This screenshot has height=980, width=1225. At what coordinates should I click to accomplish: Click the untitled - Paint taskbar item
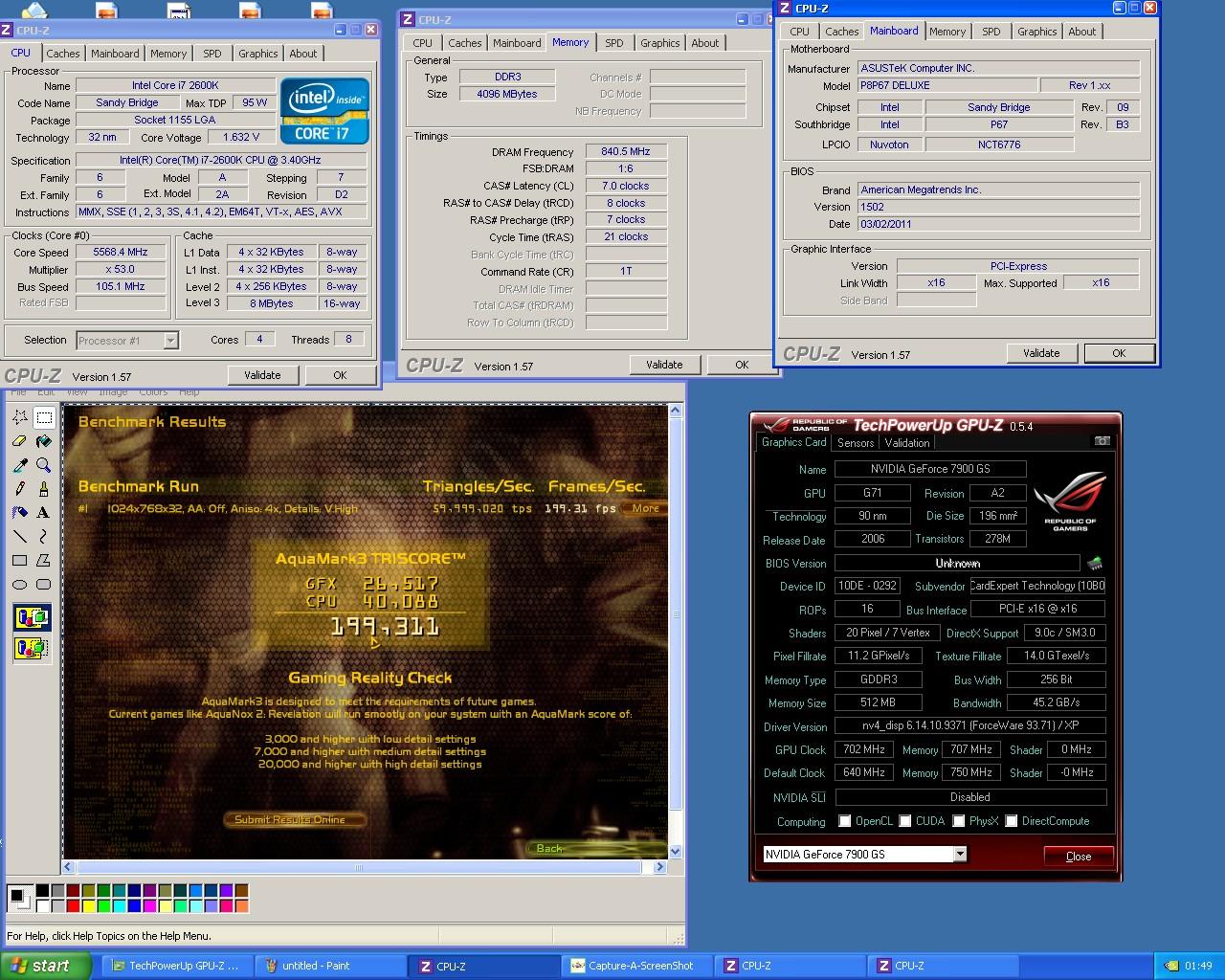tap(330, 966)
